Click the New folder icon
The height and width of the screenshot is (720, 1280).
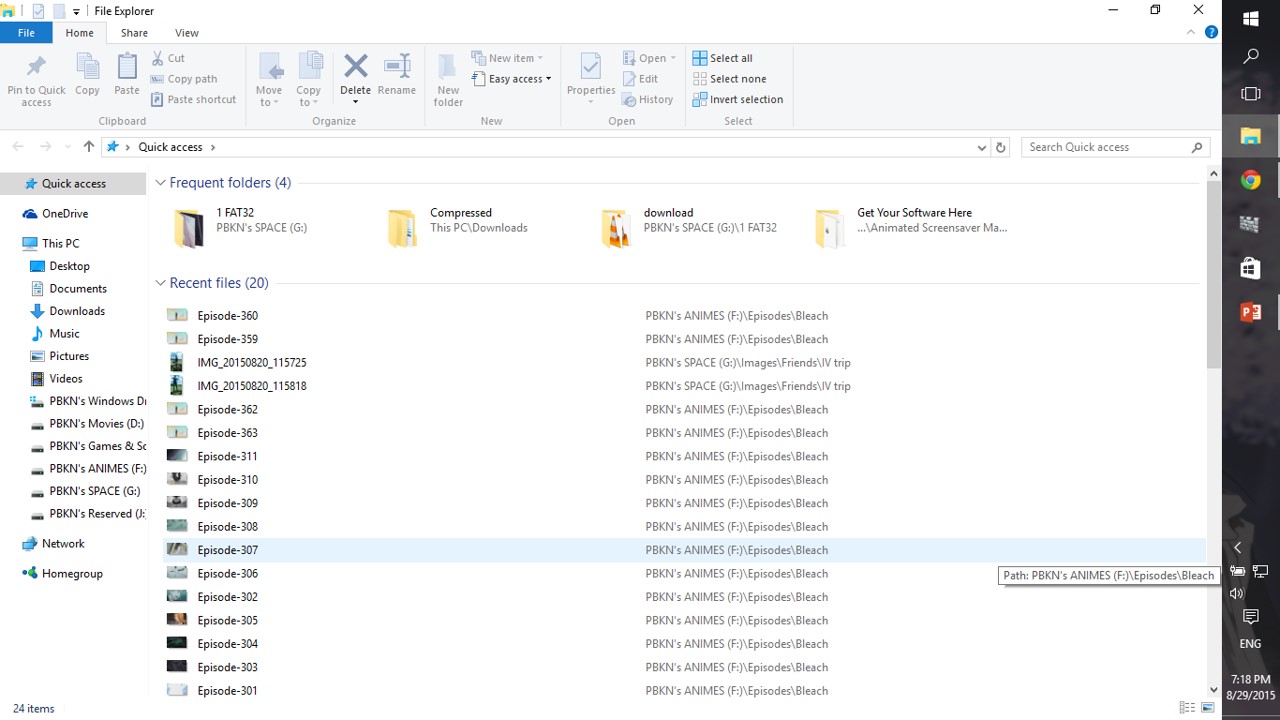pyautogui.click(x=448, y=68)
